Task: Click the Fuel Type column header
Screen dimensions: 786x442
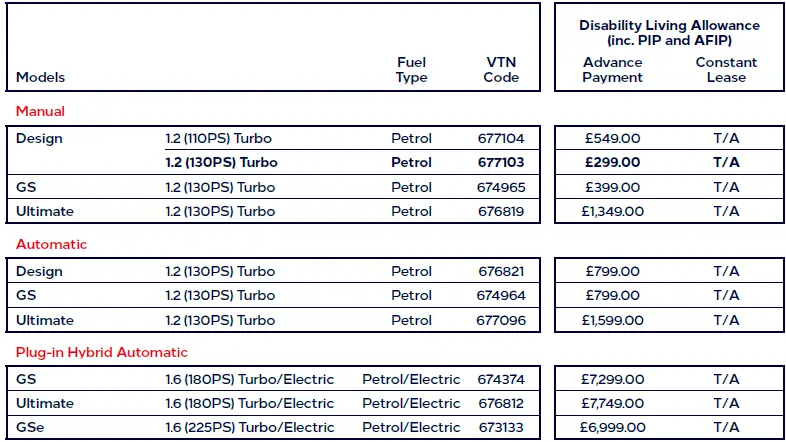Action: click(411, 70)
